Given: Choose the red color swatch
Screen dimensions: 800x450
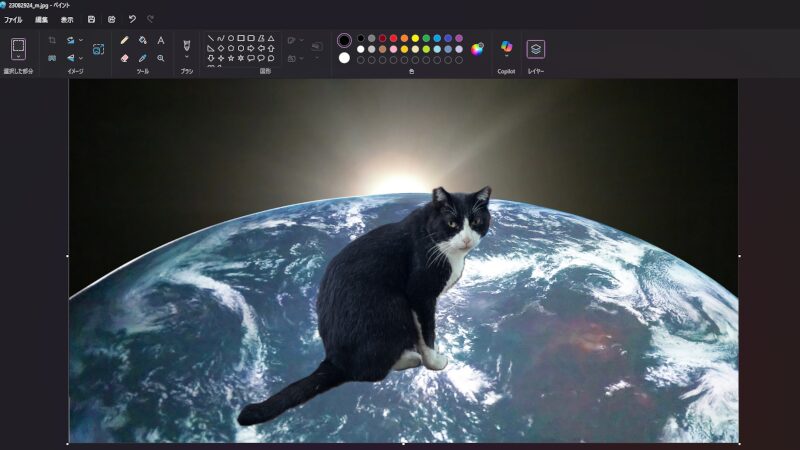Looking at the screenshot, I should pos(394,38).
